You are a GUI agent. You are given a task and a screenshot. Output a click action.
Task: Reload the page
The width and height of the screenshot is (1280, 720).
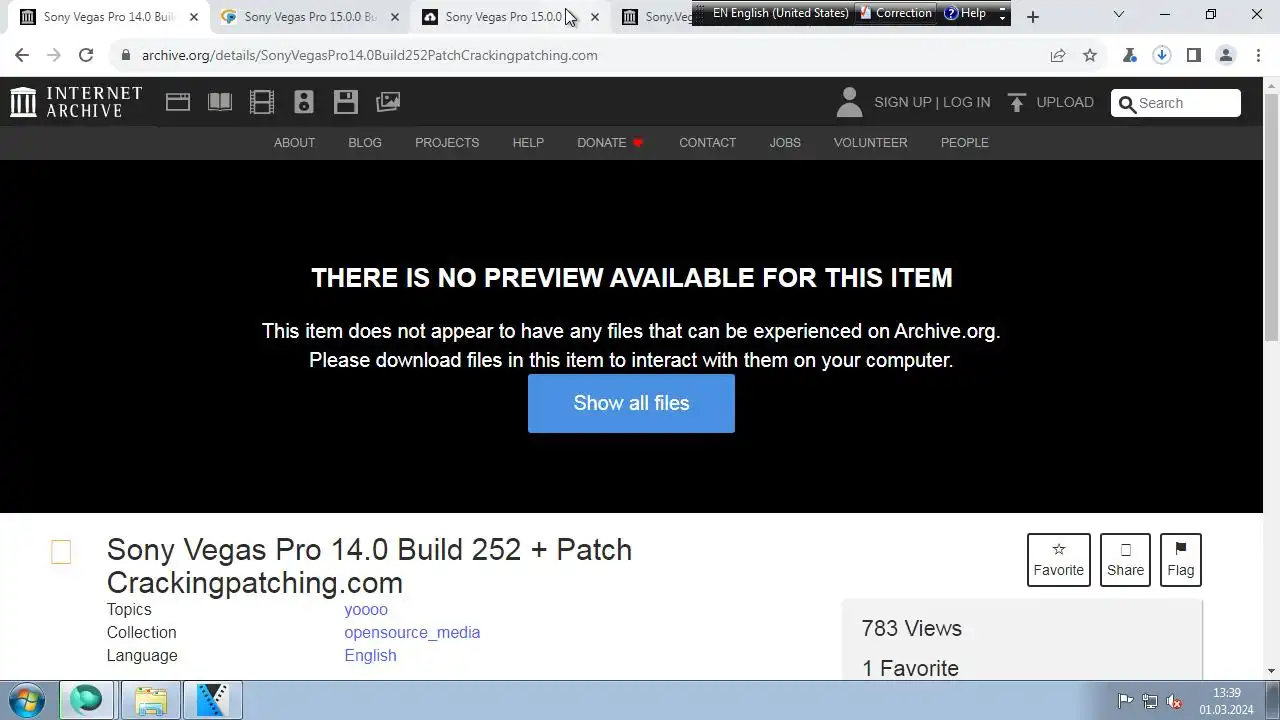click(x=86, y=55)
